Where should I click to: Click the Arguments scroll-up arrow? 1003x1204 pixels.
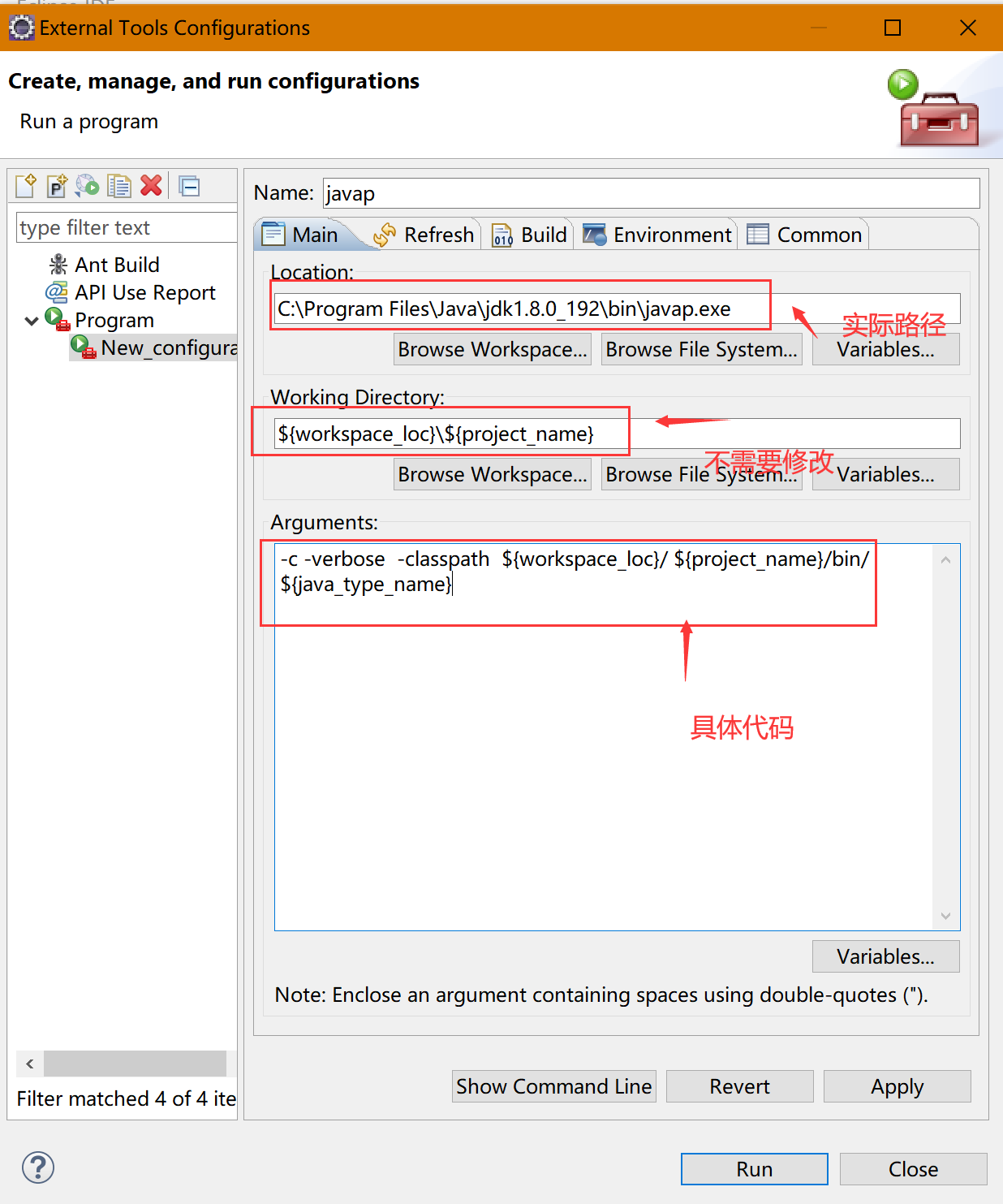pos(945,560)
